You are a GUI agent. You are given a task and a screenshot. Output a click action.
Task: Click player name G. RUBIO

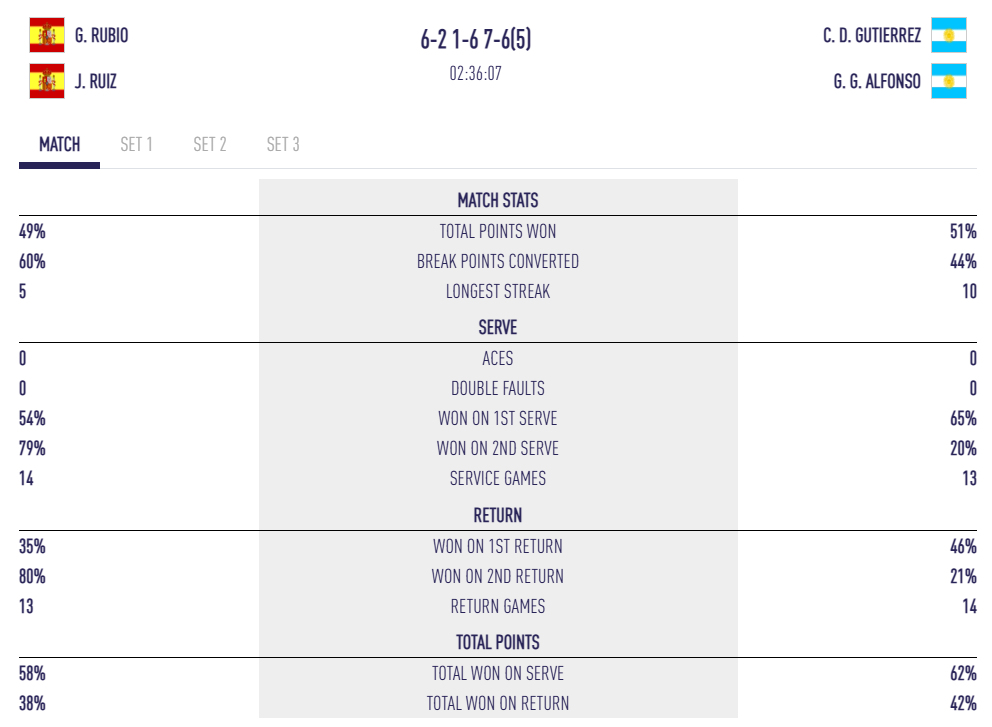(102, 36)
